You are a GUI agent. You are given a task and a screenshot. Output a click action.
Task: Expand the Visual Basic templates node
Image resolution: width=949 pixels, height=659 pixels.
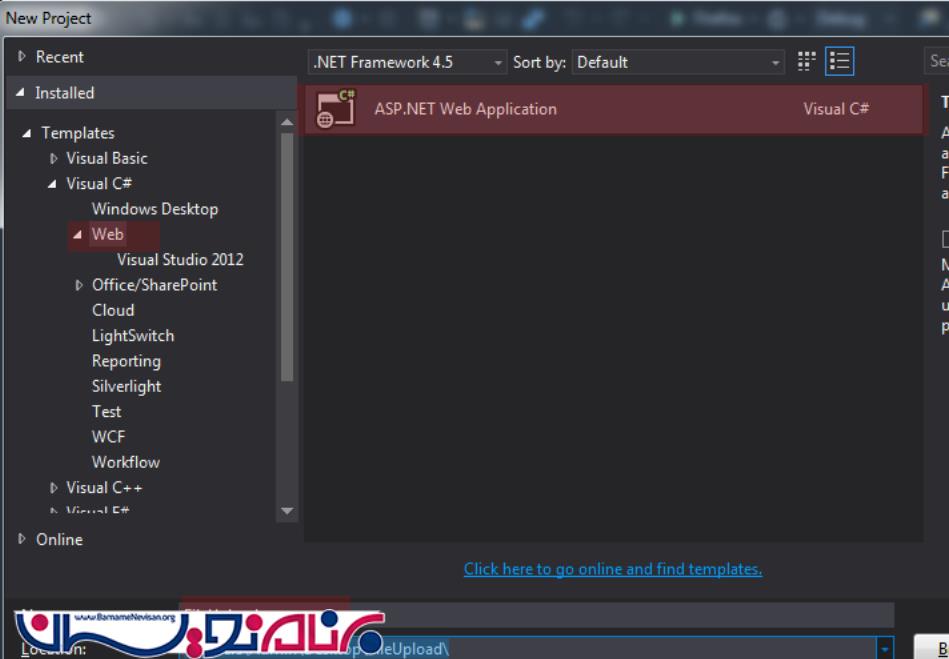pos(54,158)
